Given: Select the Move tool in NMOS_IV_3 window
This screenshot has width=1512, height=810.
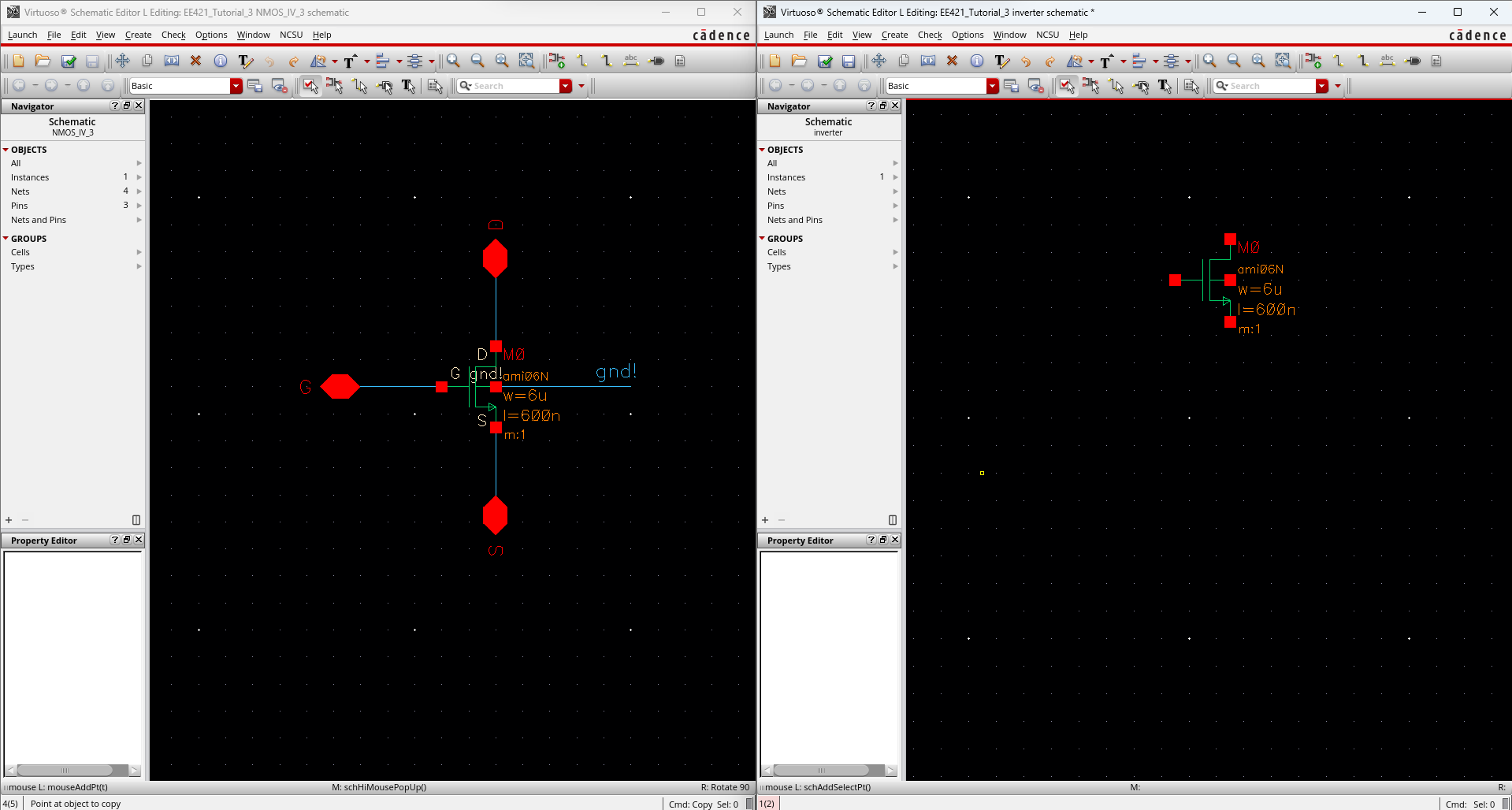Looking at the screenshot, I should click(122, 61).
